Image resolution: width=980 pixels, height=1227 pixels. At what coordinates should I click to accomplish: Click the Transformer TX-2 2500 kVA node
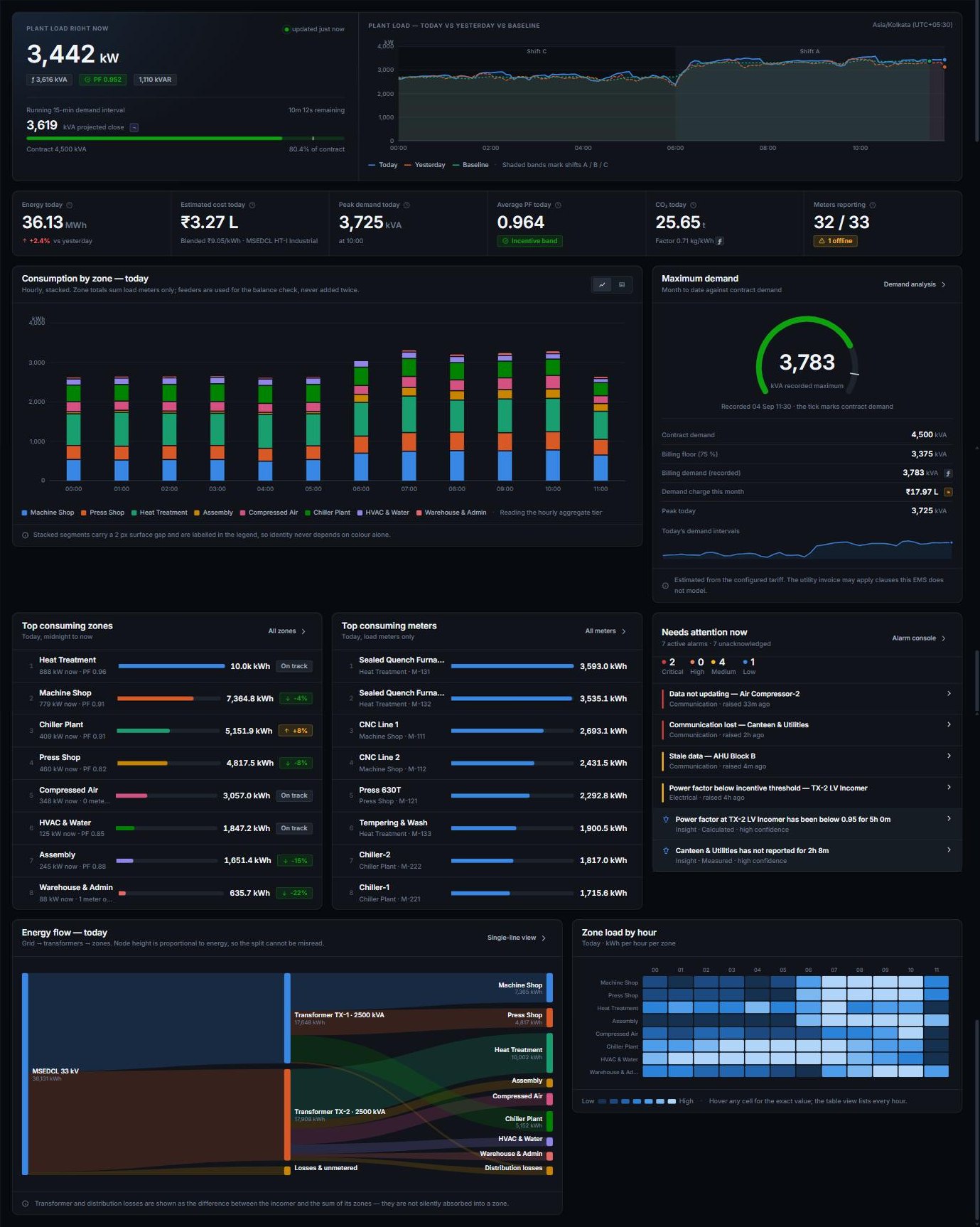(x=287, y=1115)
